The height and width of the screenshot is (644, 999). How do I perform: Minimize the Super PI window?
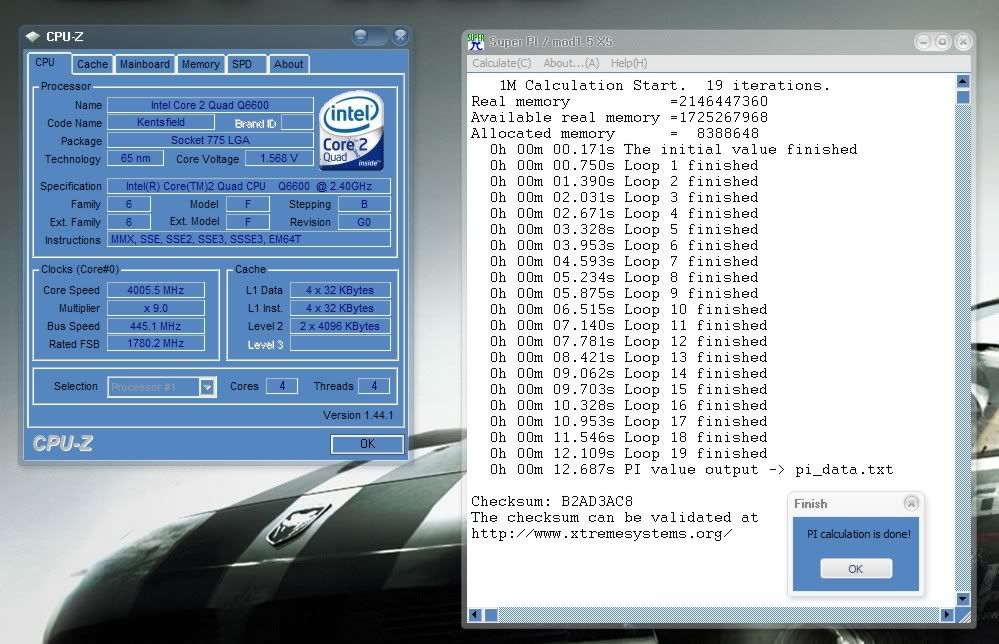(x=923, y=42)
